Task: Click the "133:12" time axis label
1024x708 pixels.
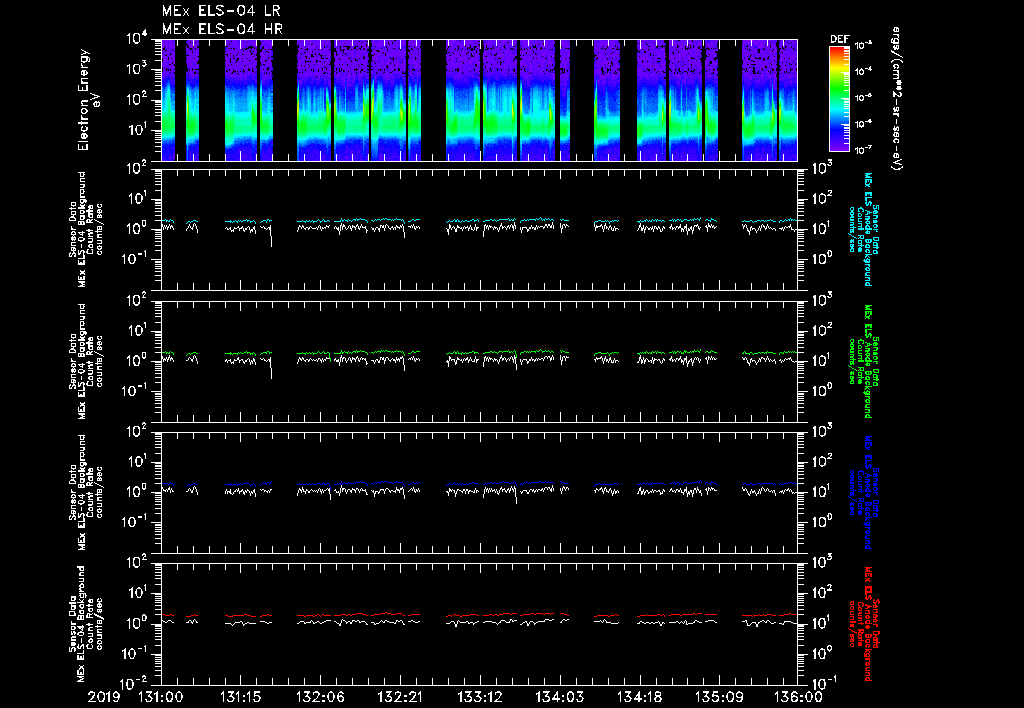Action: (479, 697)
